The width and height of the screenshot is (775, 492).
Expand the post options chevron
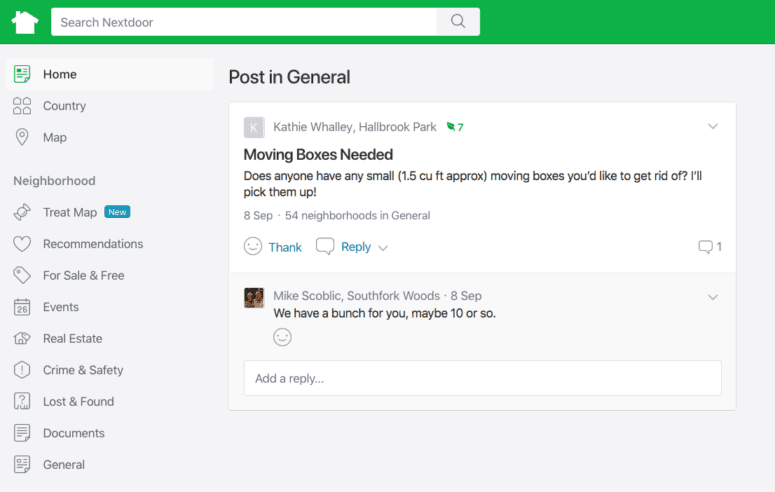click(713, 127)
